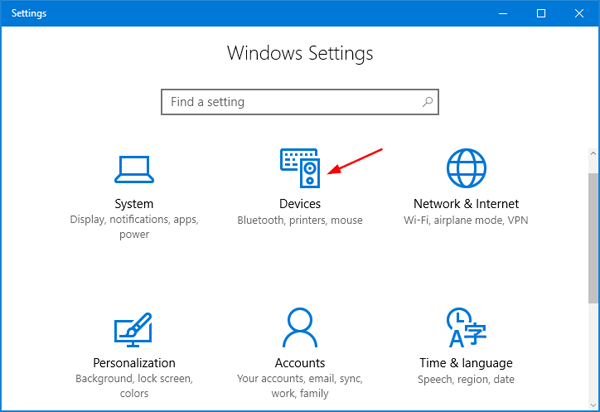Open the System laptop icon

134,169
